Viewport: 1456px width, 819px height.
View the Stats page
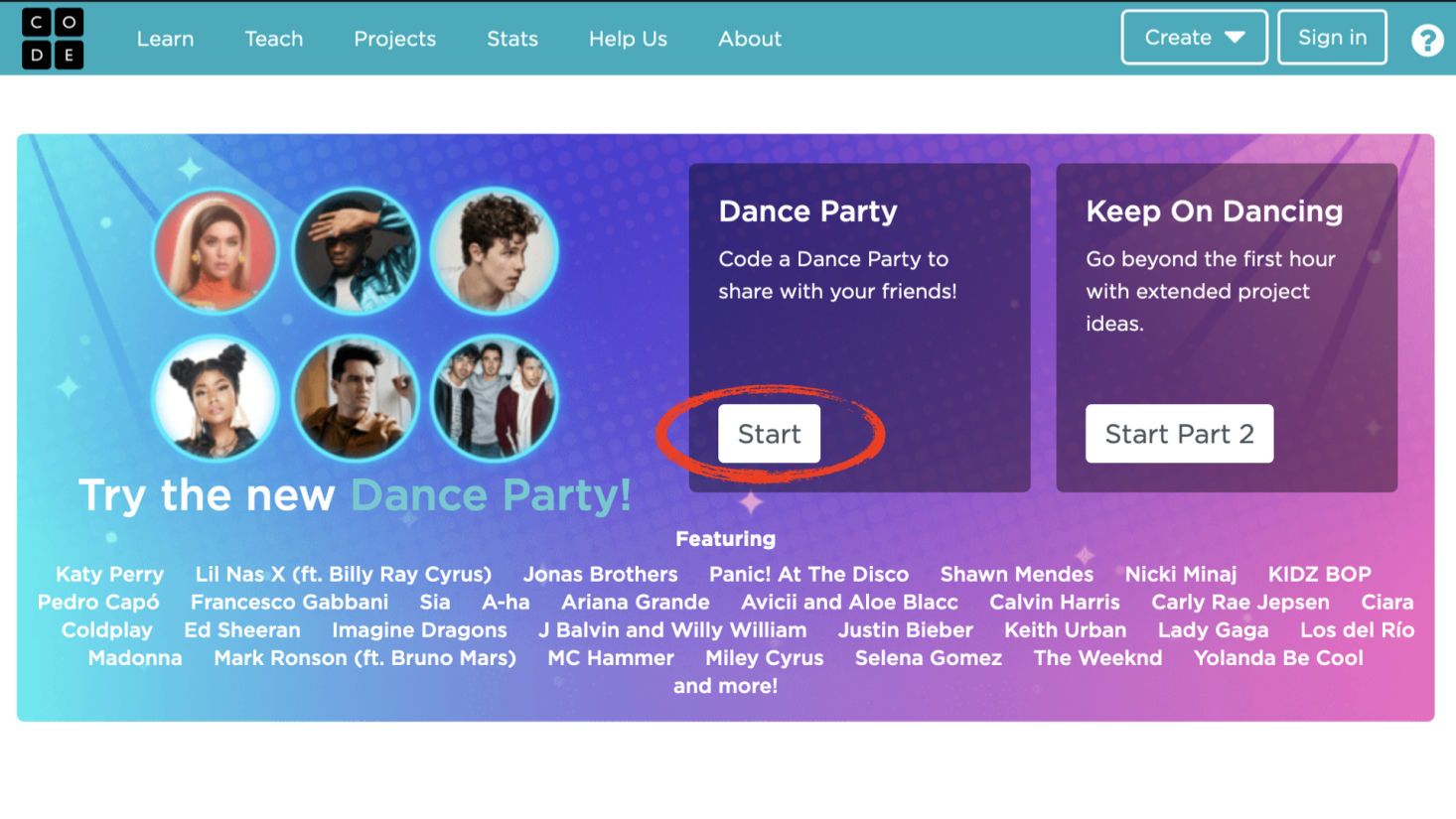(x=511, y=39)
